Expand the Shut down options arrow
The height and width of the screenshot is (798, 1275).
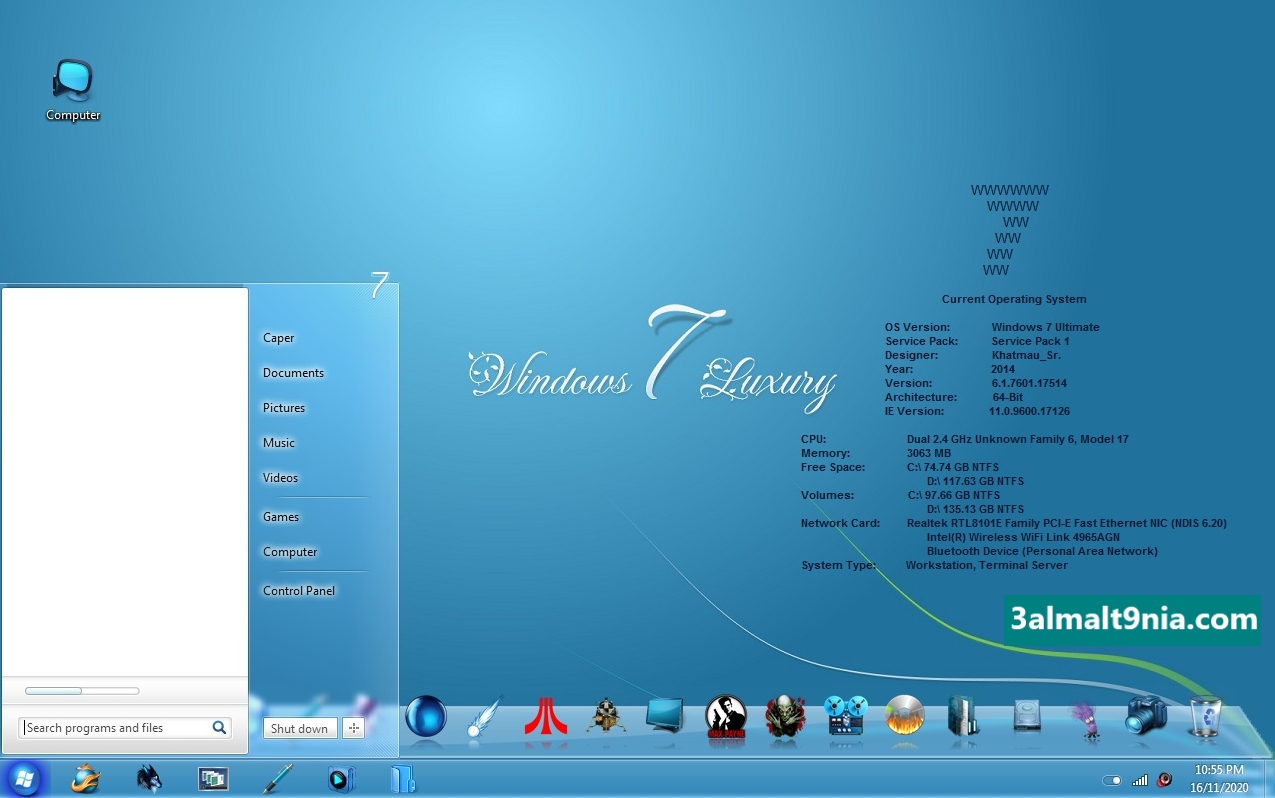coord(353,728)
